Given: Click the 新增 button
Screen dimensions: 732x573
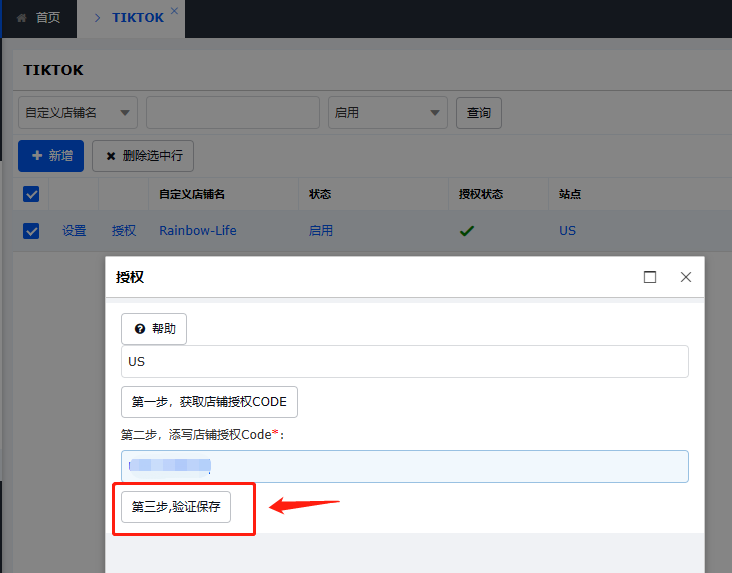Looking at the screenshot, I should coord(51,156).
